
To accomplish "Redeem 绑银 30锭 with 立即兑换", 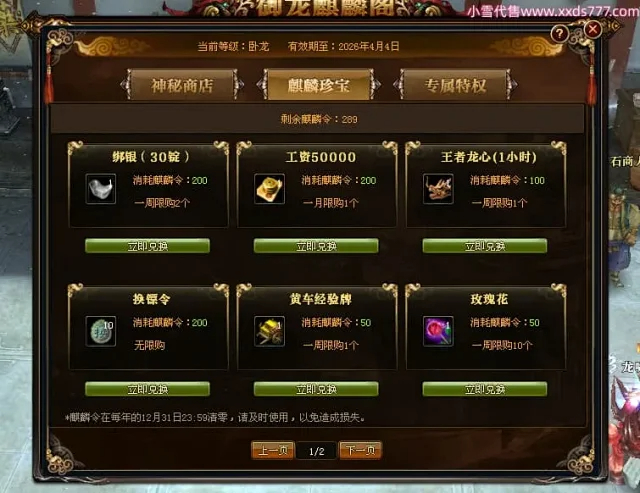I will (147, 246).
